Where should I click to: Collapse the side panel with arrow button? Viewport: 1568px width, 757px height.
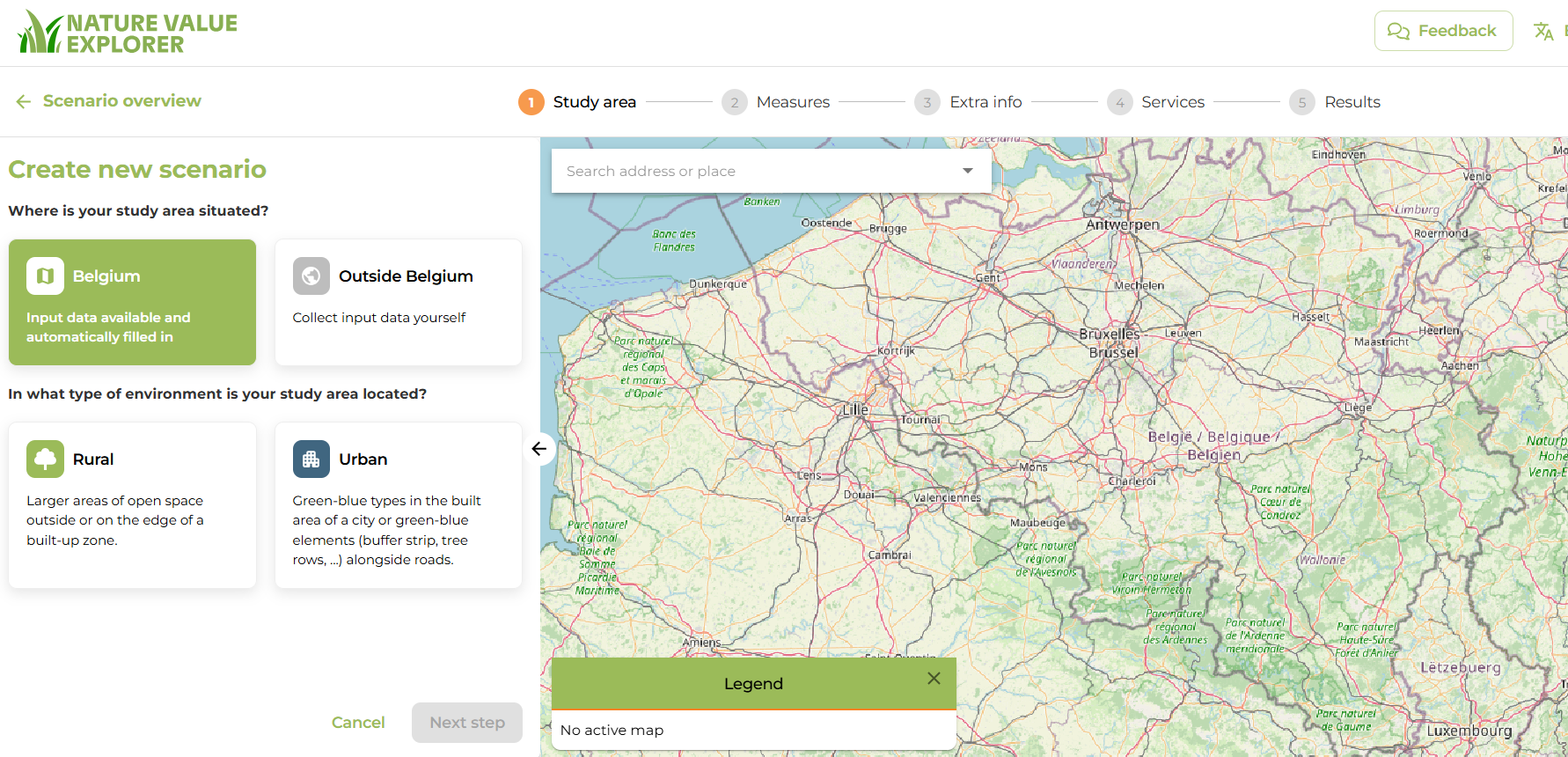pyautogui.click(x=539, y=449)
